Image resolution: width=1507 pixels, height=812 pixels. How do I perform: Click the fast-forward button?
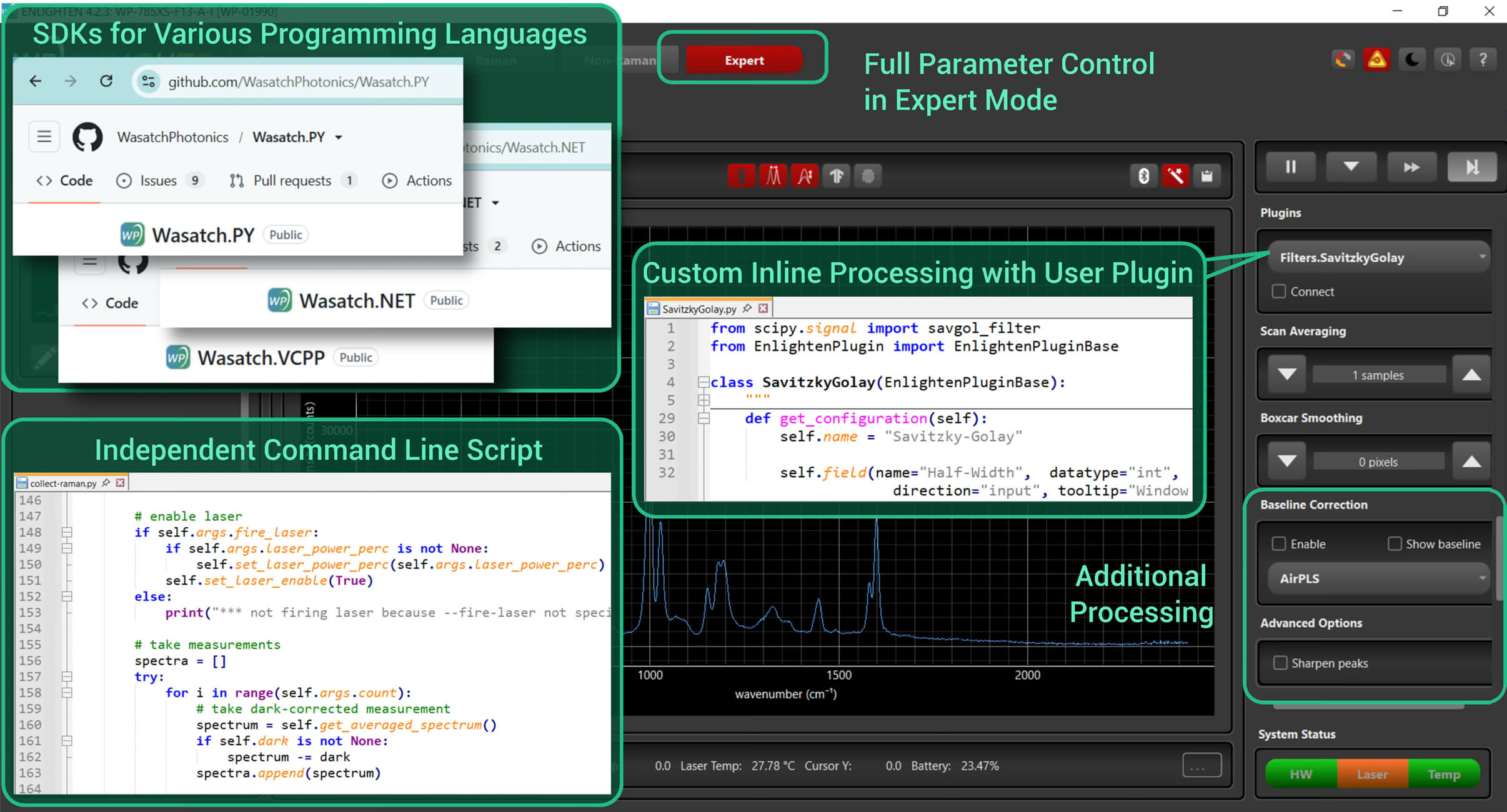[x=1411, y=167]
